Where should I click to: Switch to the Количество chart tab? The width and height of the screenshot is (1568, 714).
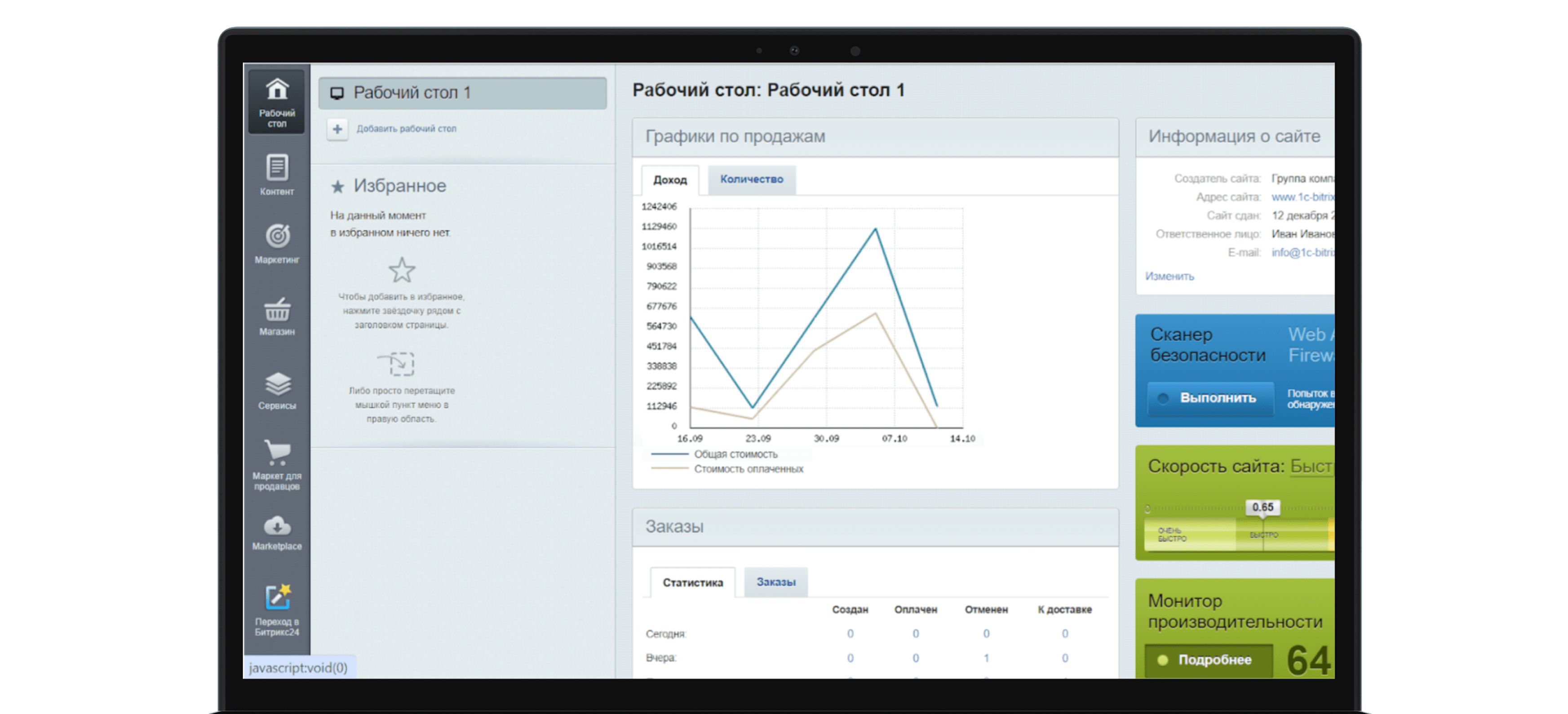[751, 180]
